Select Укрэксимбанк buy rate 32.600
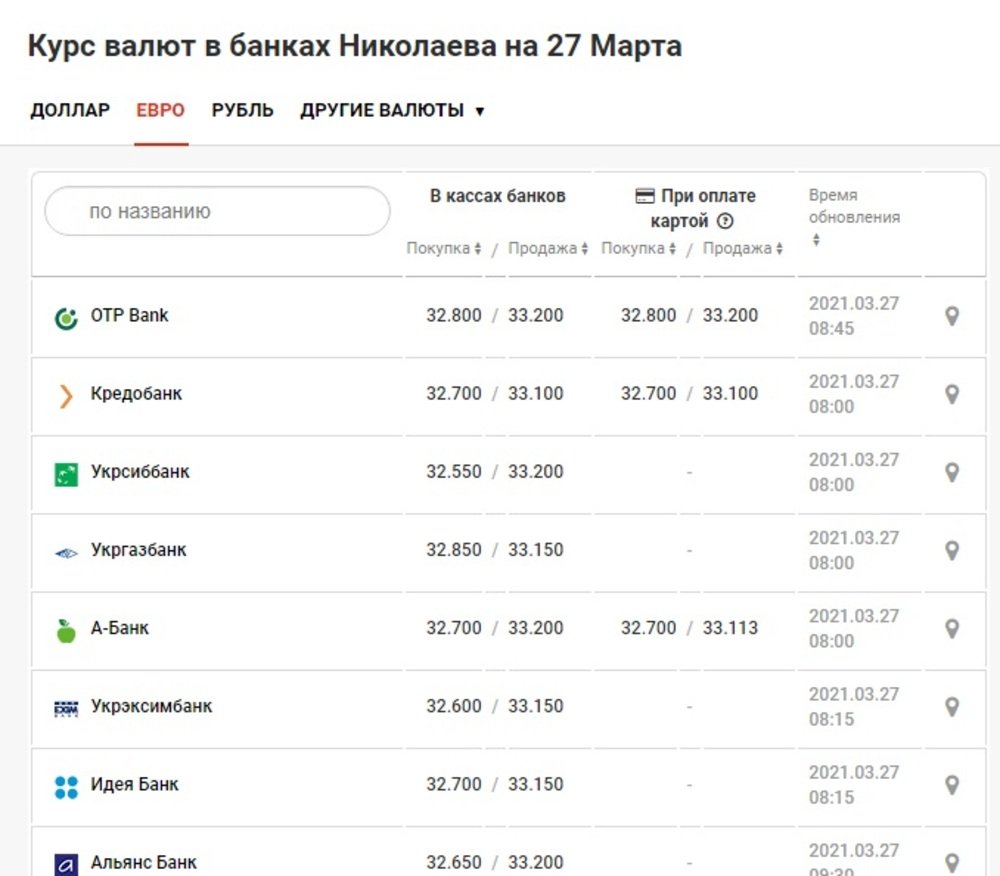 click(x=454, y=706)
